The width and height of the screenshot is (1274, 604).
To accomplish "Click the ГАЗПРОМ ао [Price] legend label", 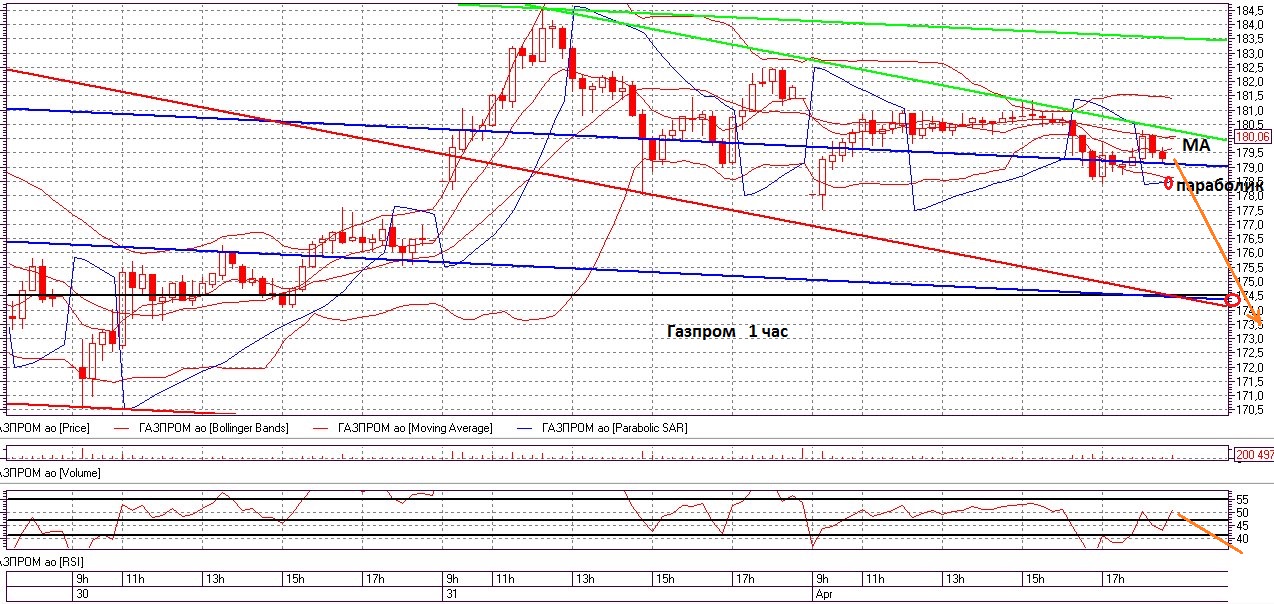I will pyautogui.click(x=46, y=428).
